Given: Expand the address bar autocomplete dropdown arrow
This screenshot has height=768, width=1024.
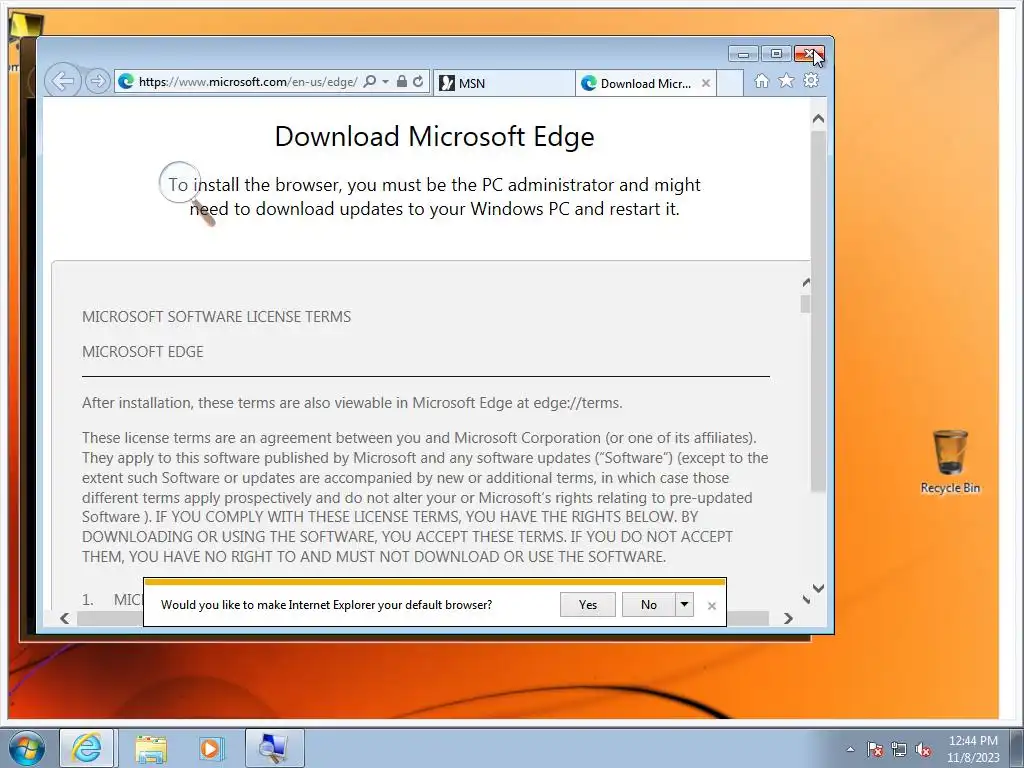Looking at the screenshot, I should coord(385,82).
